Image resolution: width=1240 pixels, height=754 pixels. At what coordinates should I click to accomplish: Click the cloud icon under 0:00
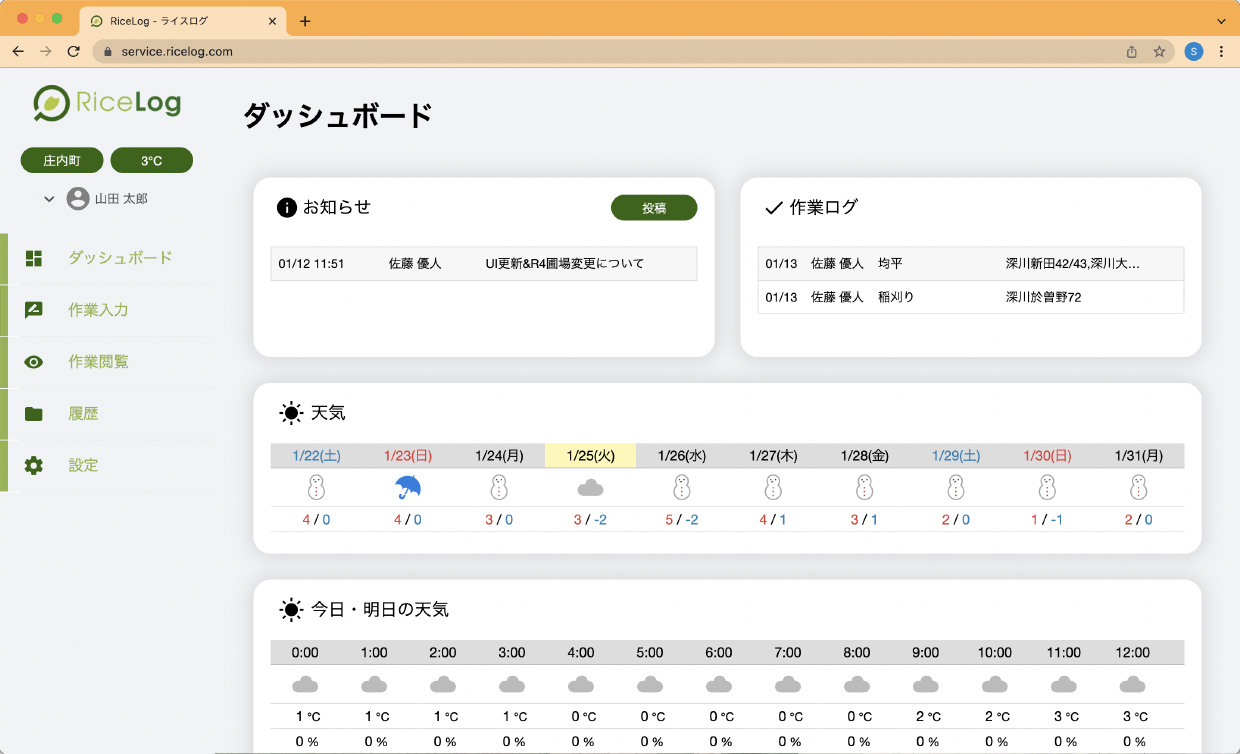[x=305, y=685]
